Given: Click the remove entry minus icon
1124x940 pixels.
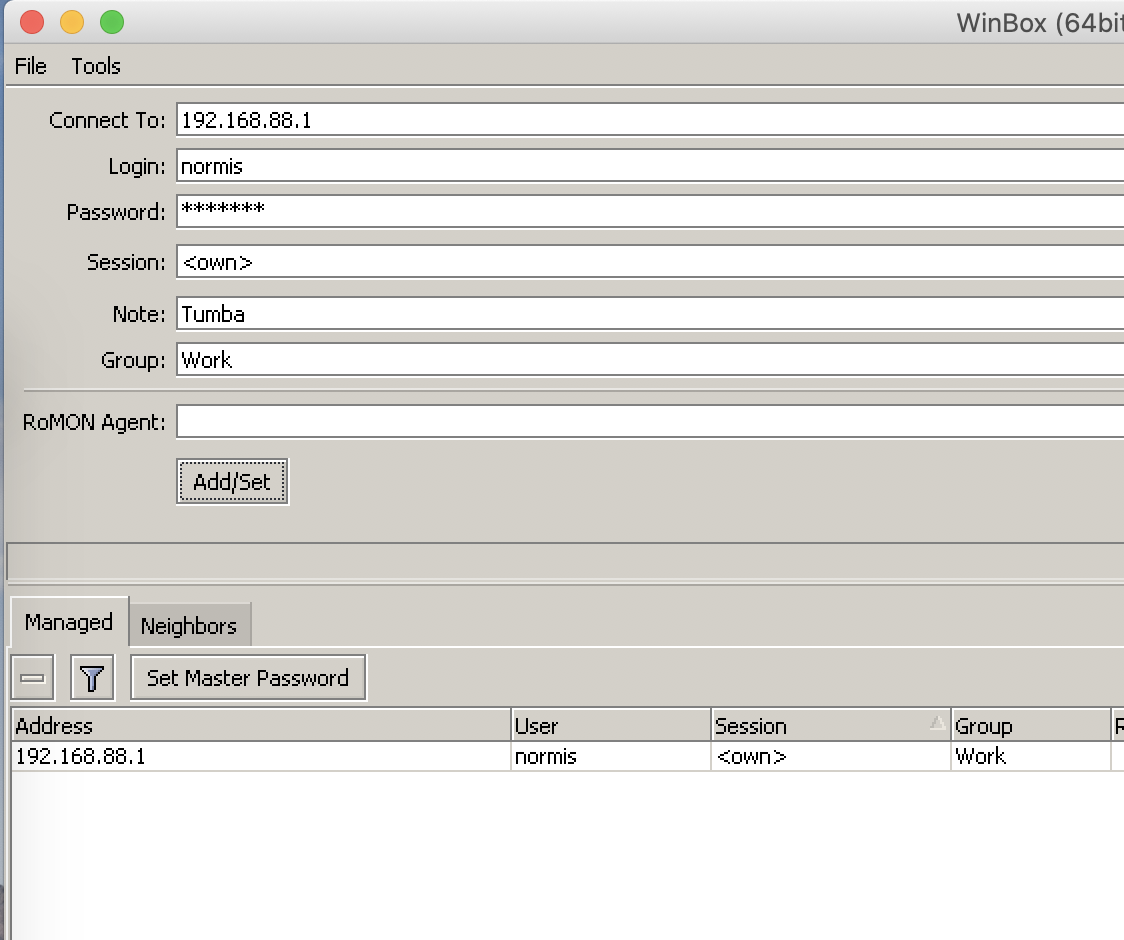Looking at the screenshot, I should (31, 677).
